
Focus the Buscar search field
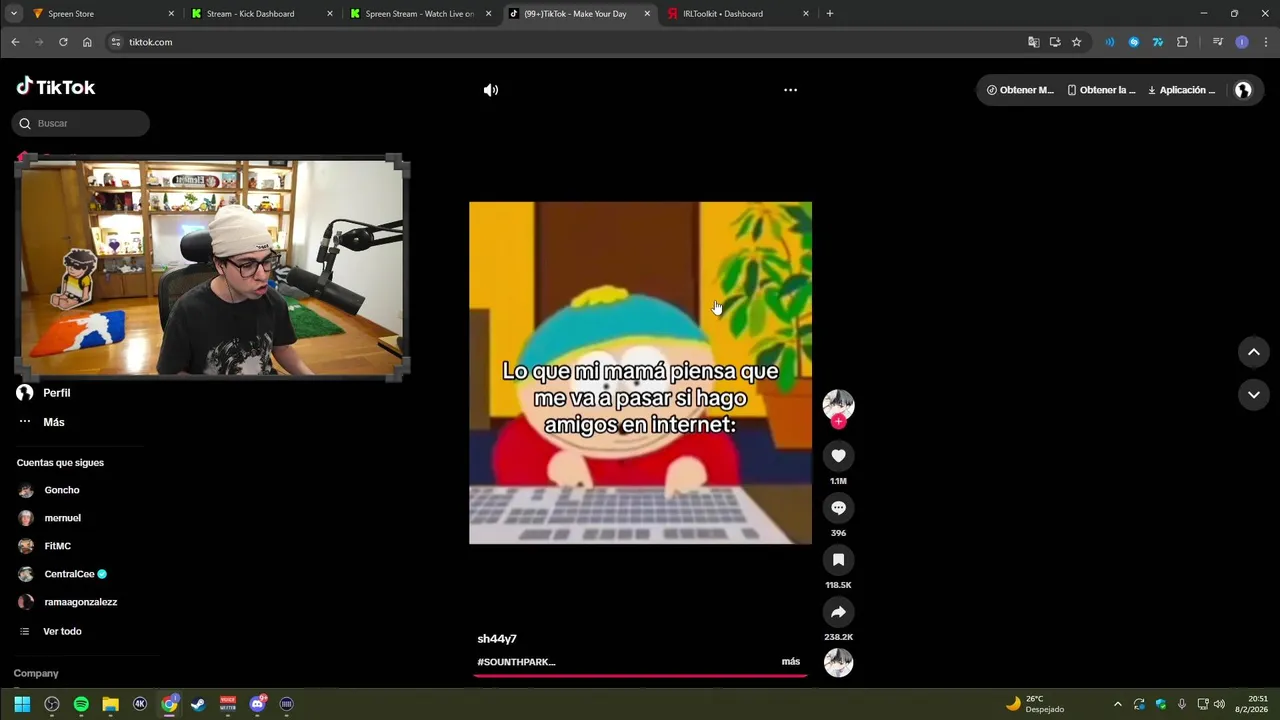click(x=81, y=123)
